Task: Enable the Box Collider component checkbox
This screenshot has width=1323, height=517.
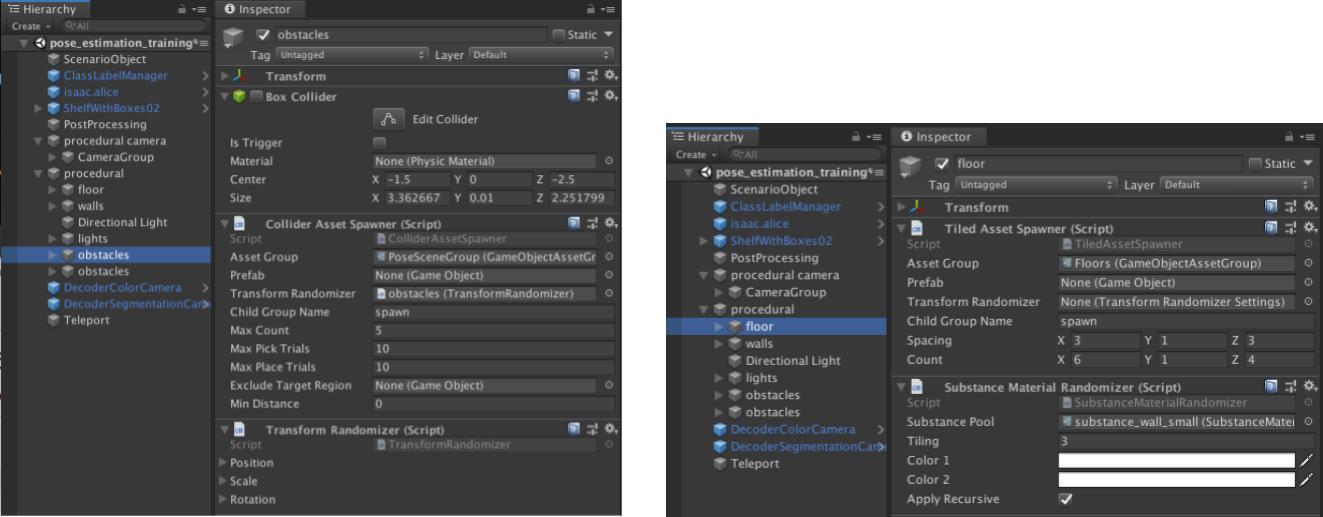Action: coord(256,97)
